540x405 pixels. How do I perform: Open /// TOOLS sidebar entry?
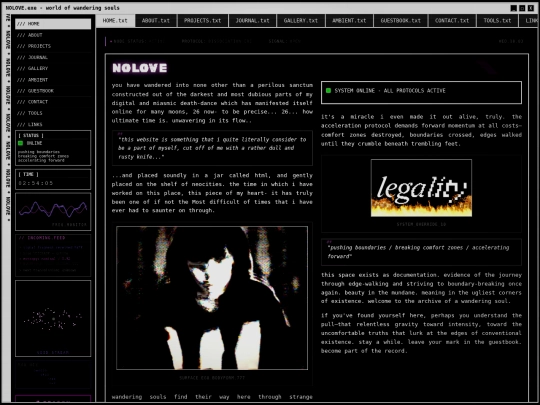pos(53,113)
